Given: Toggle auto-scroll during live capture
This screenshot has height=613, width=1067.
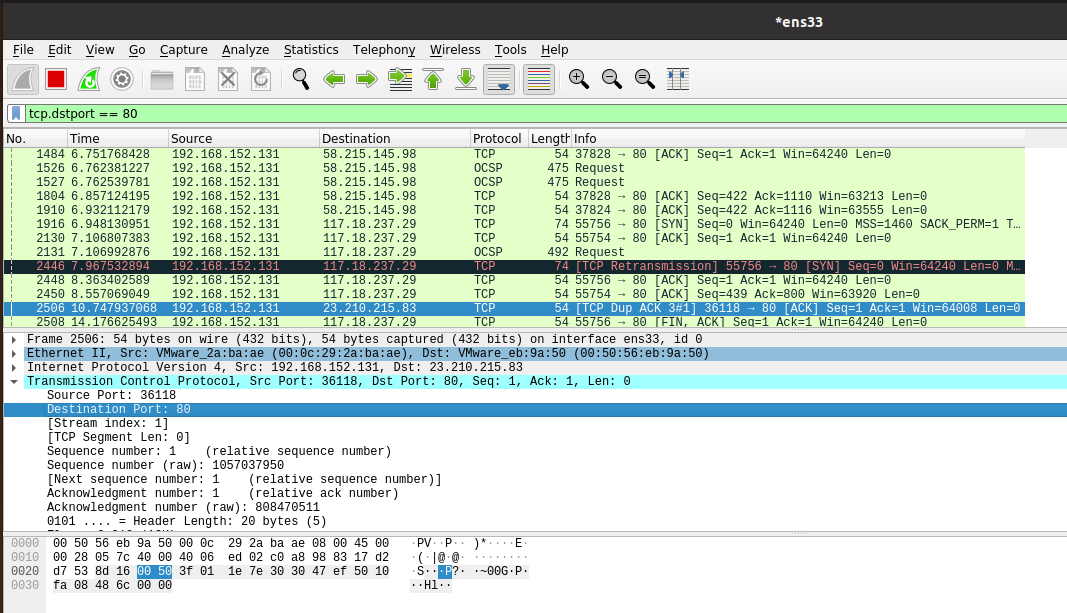Looking at the screenshot, I should (499, 79).
